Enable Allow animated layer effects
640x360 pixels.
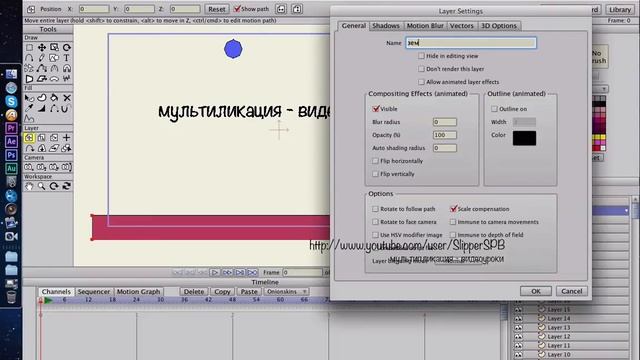421,82
